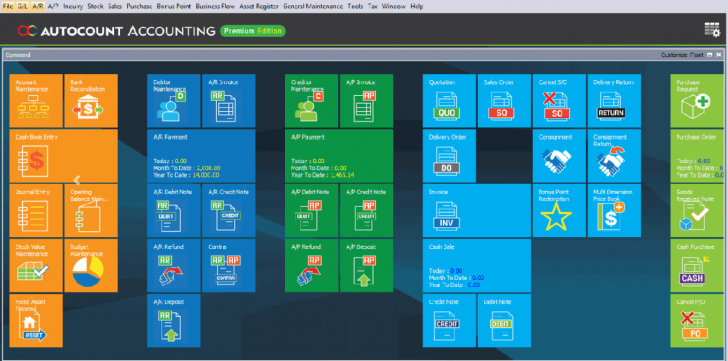Open the A/R Credit Note tile
This screenshot has height=361, width=728.
tap(228, 211)
